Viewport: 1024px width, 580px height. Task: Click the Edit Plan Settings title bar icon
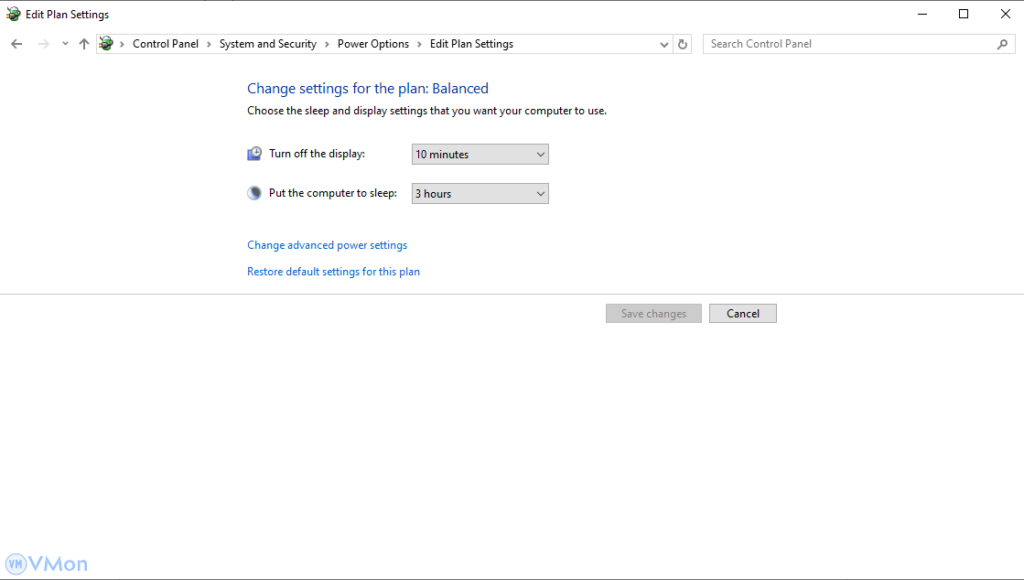pos(14,15)
